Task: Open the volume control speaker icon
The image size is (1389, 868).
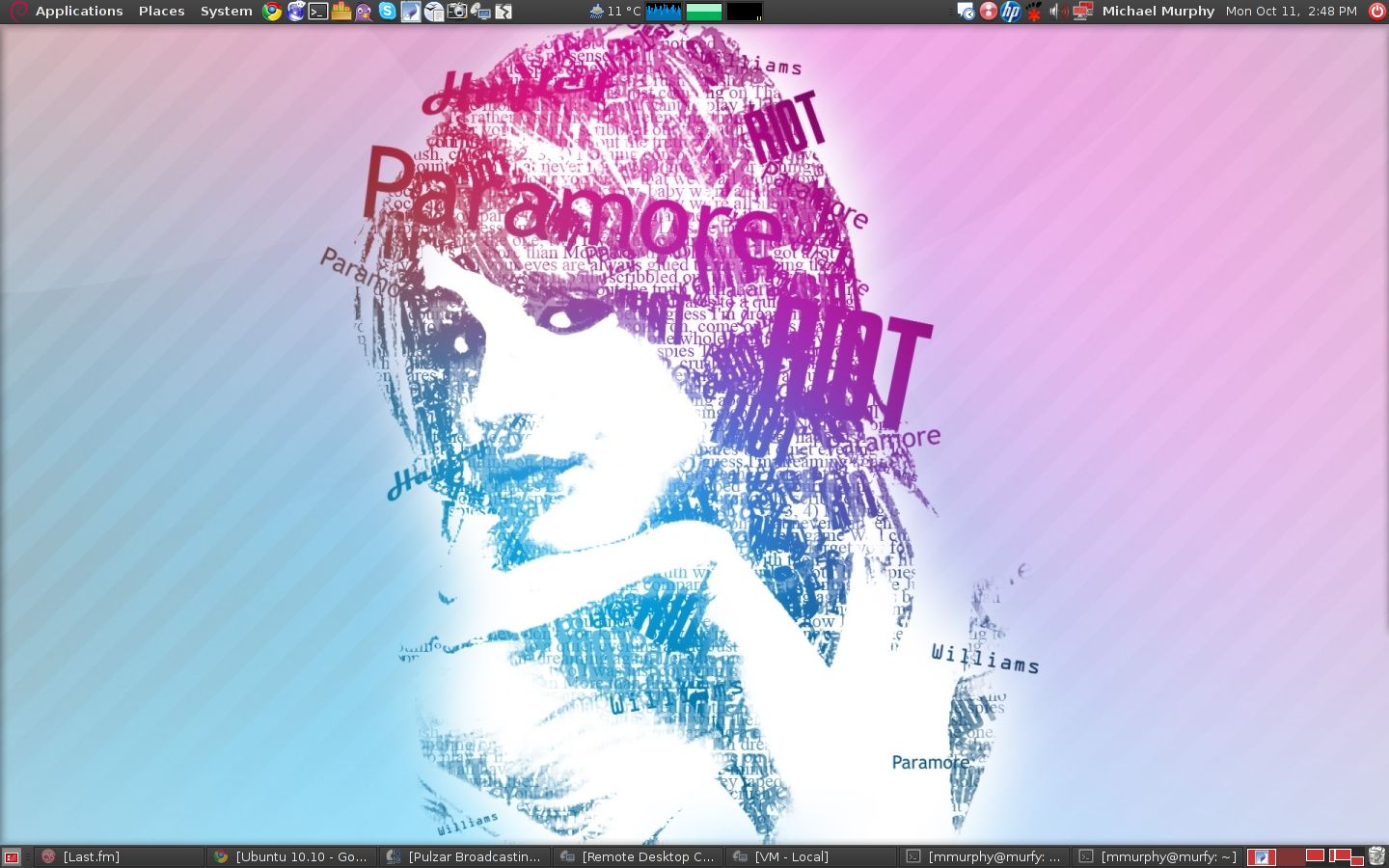Action: click(x=1058, y=12)
